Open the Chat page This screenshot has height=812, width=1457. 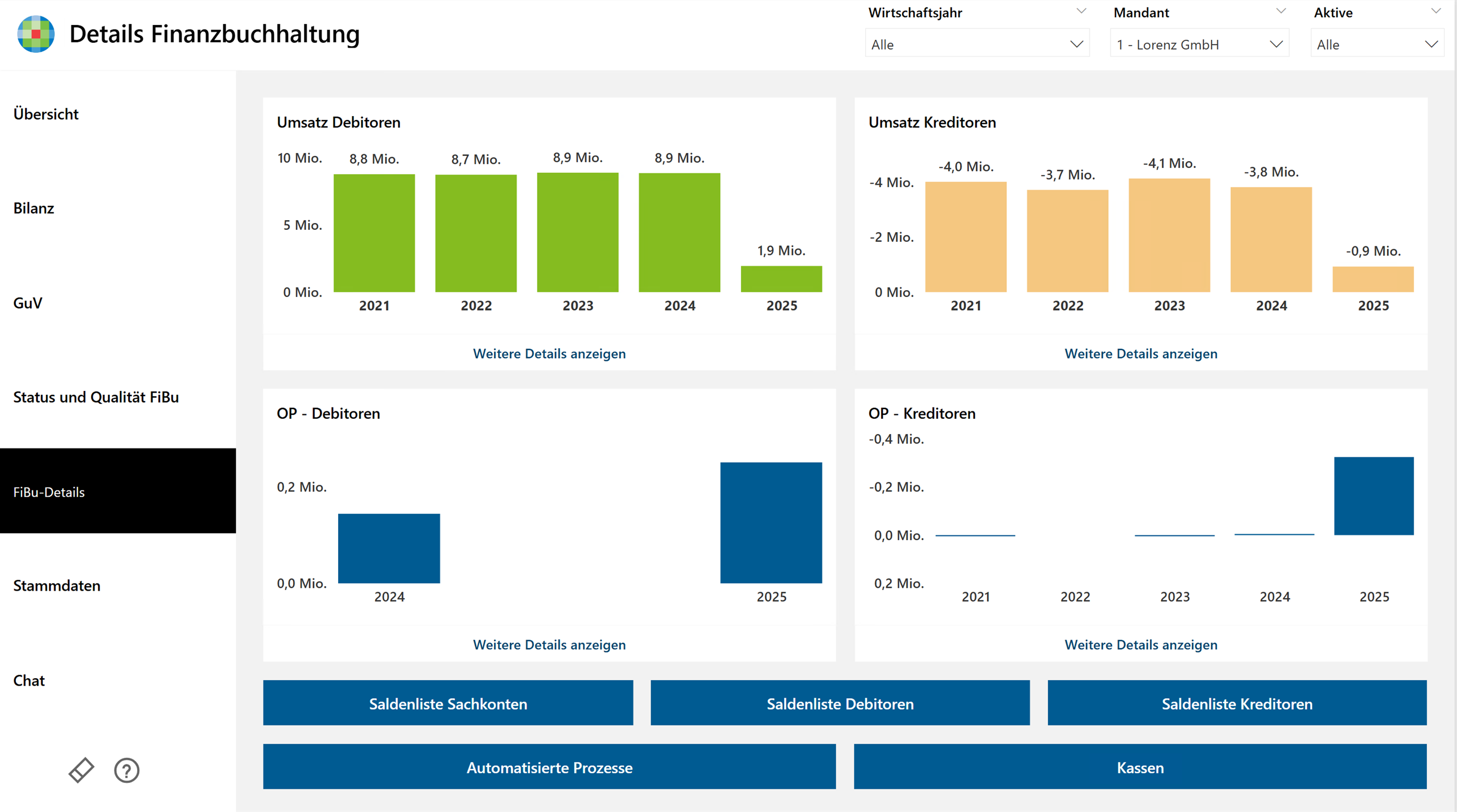(118, 680)
